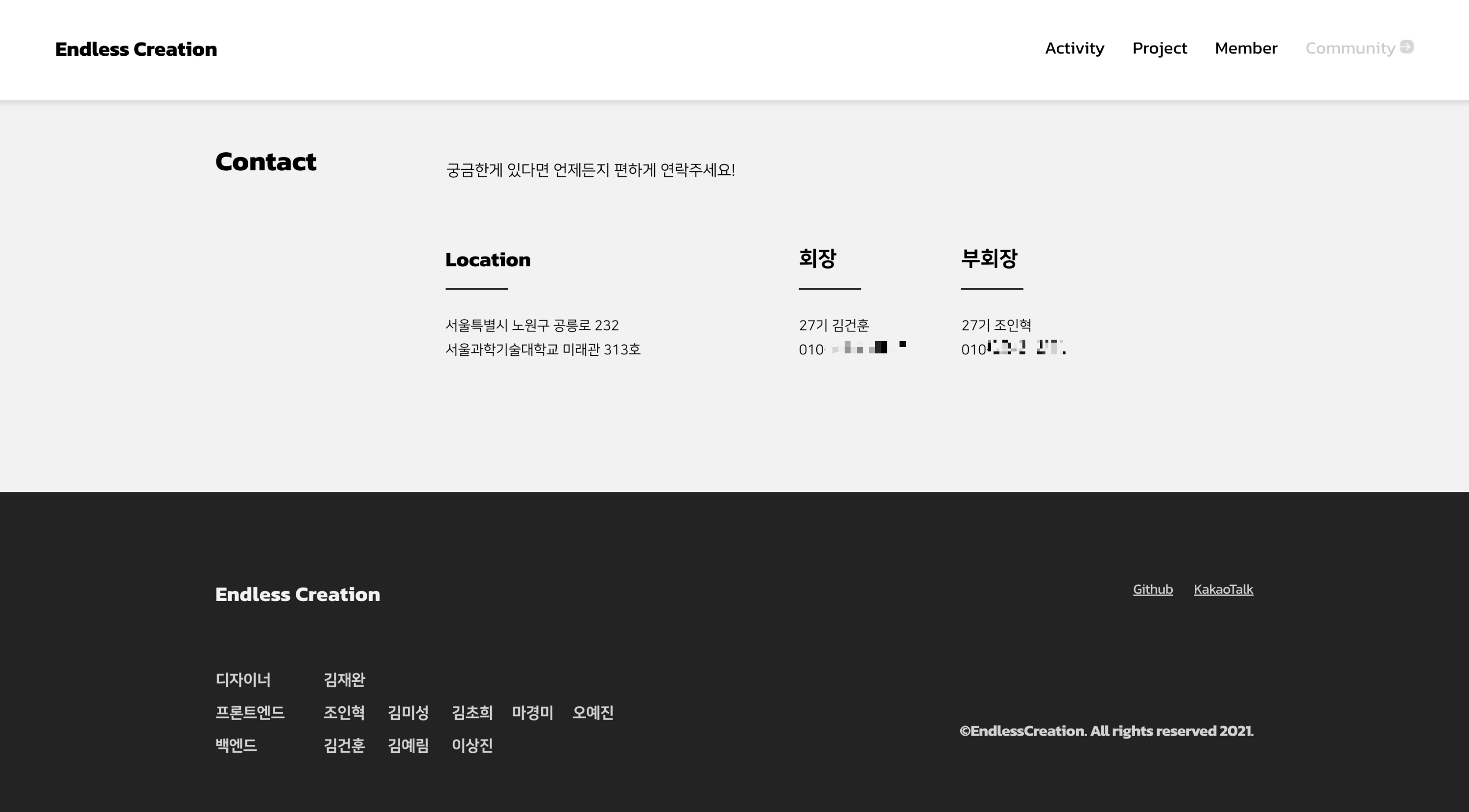Click the Contact heading
This screenshot has height=812, width=1469.
(x=265, y=162)
